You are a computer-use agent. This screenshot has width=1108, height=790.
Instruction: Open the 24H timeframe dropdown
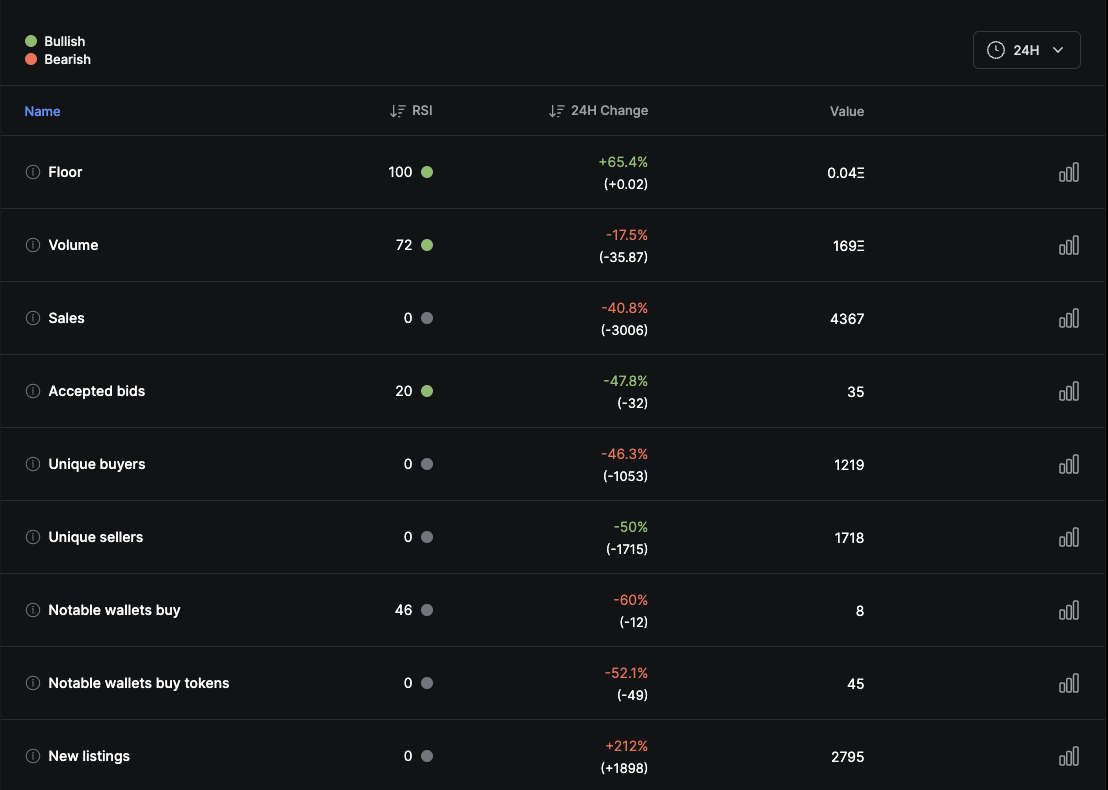tap(1026, 50)
